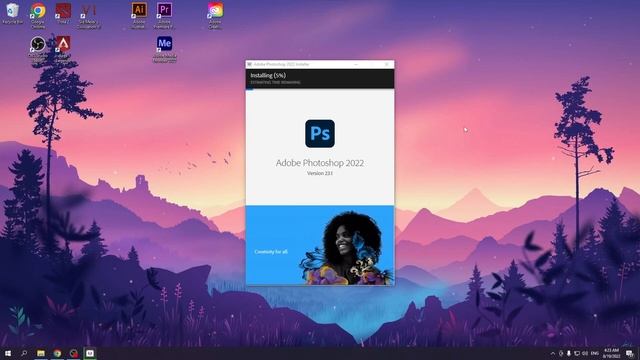The height and width of the screenshot is (360, 640).
Task: Open the Dota 2 desktop shortcut
Action: (x=63, y=13)
